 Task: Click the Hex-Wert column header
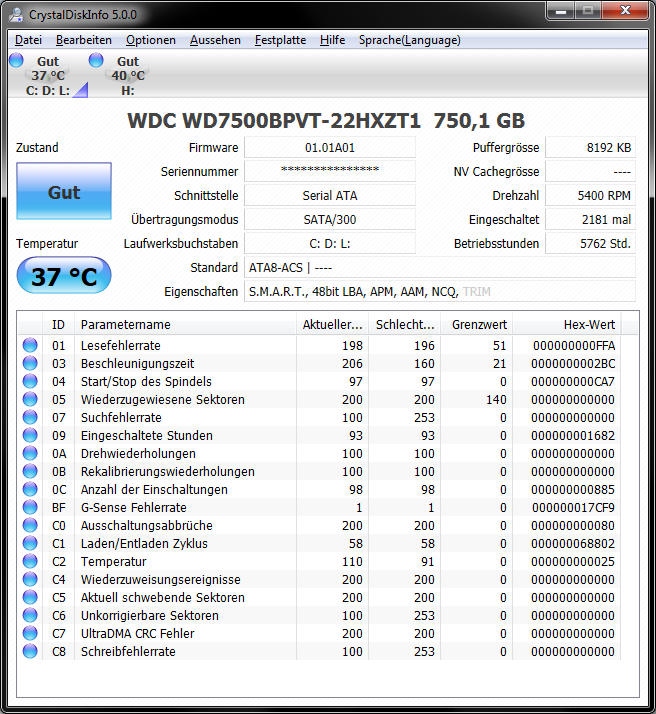tap(567, 324)
